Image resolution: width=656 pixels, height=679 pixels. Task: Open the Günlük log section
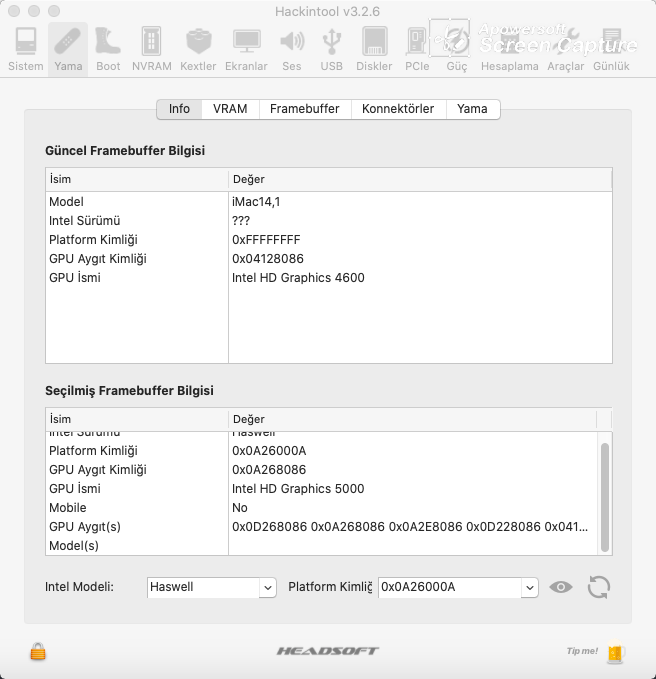point(611,48)
